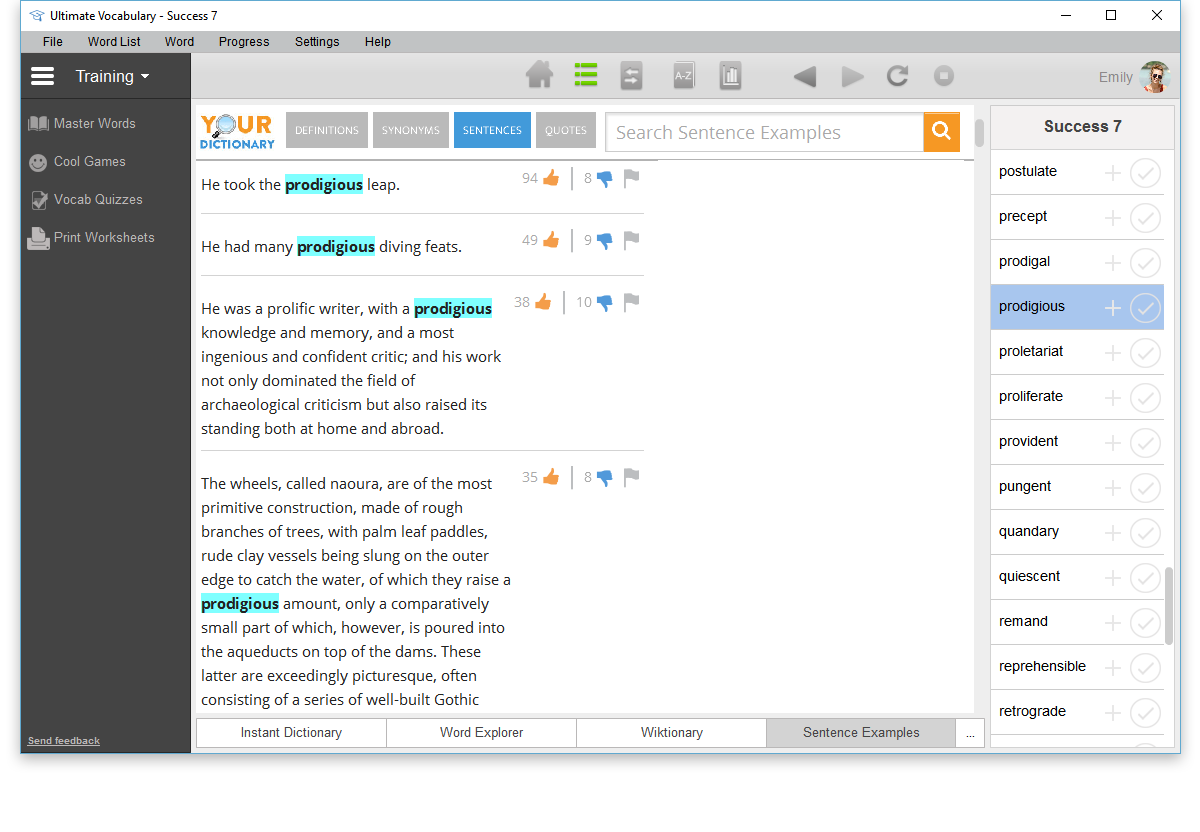Open the hamburger menu in sidebar

(x=42, y=77)
